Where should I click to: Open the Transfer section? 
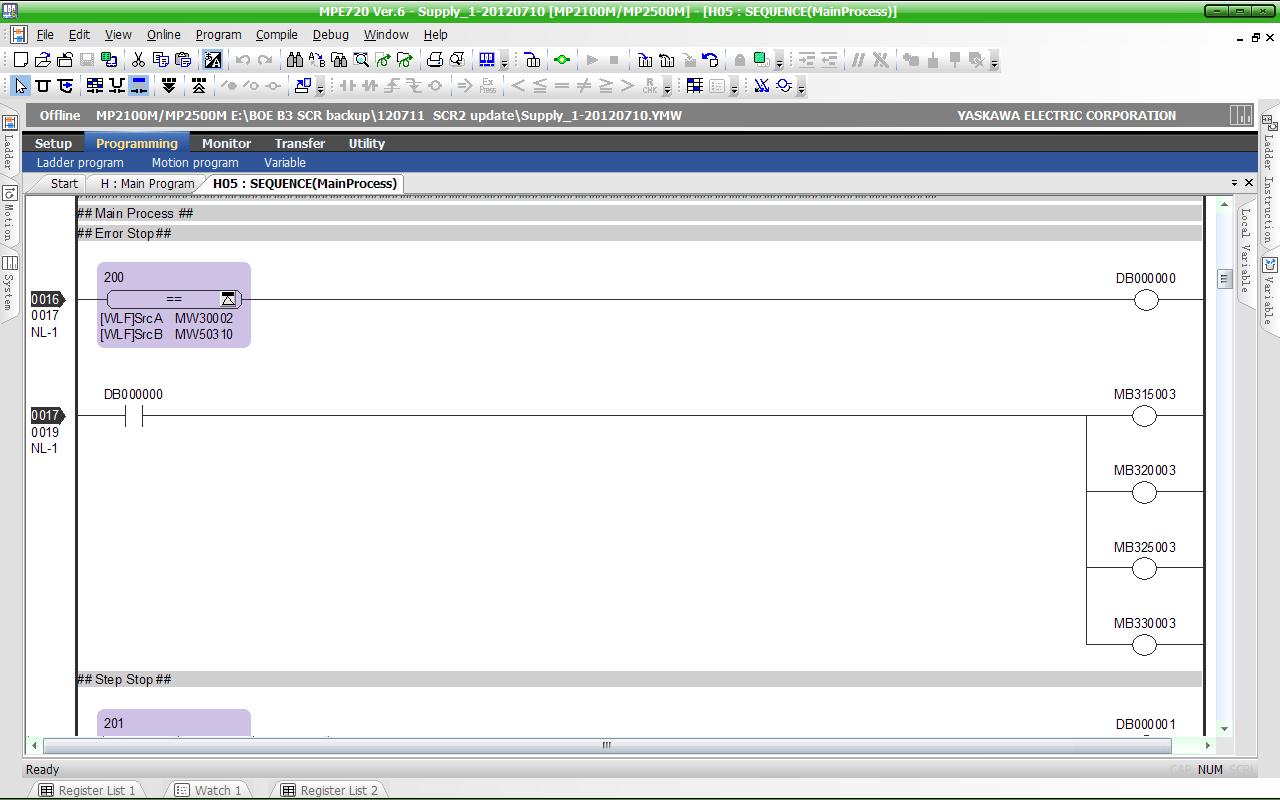(x=299, y=143)
